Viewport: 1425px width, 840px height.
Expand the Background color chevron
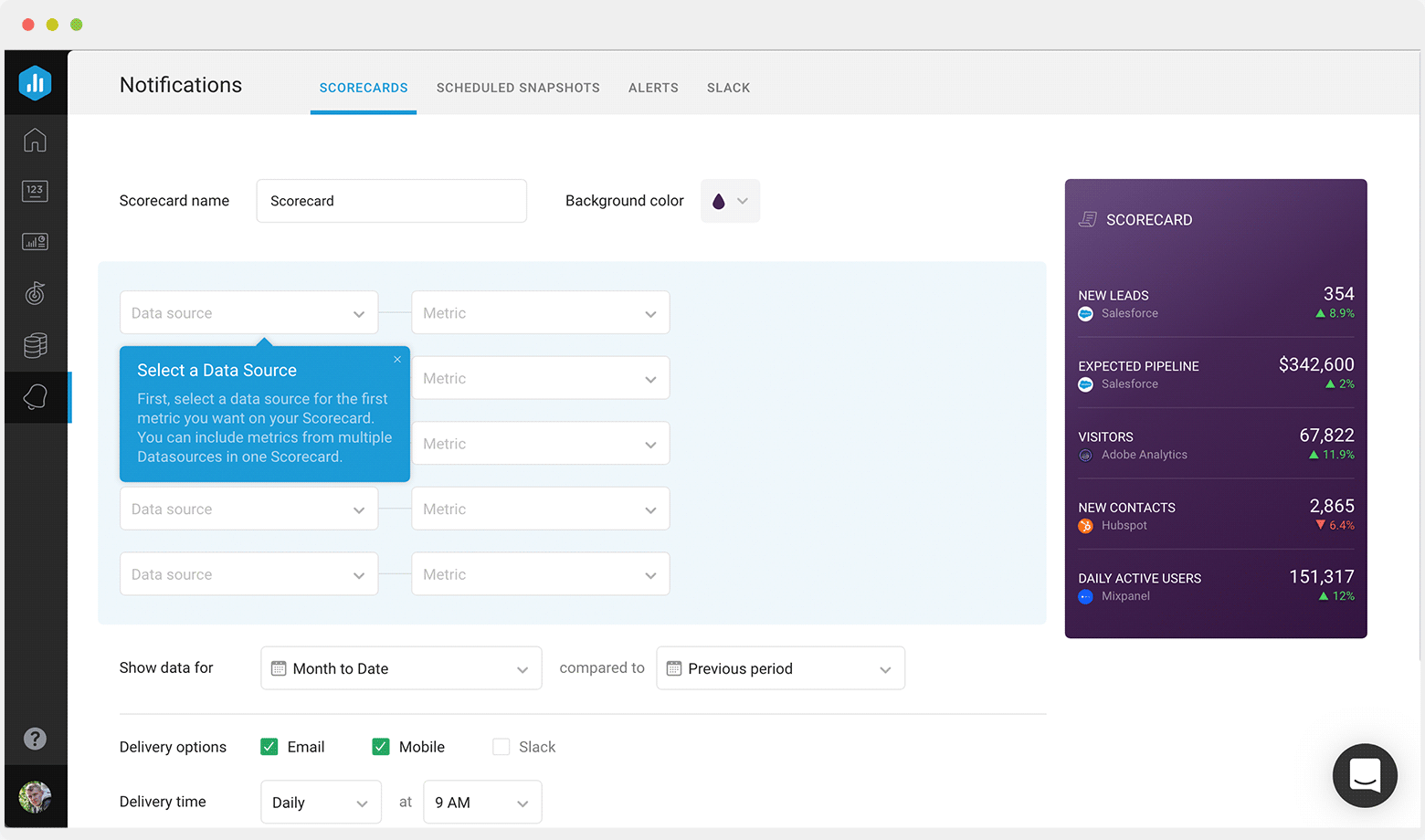pyautogui.click(x=743, y=201)
